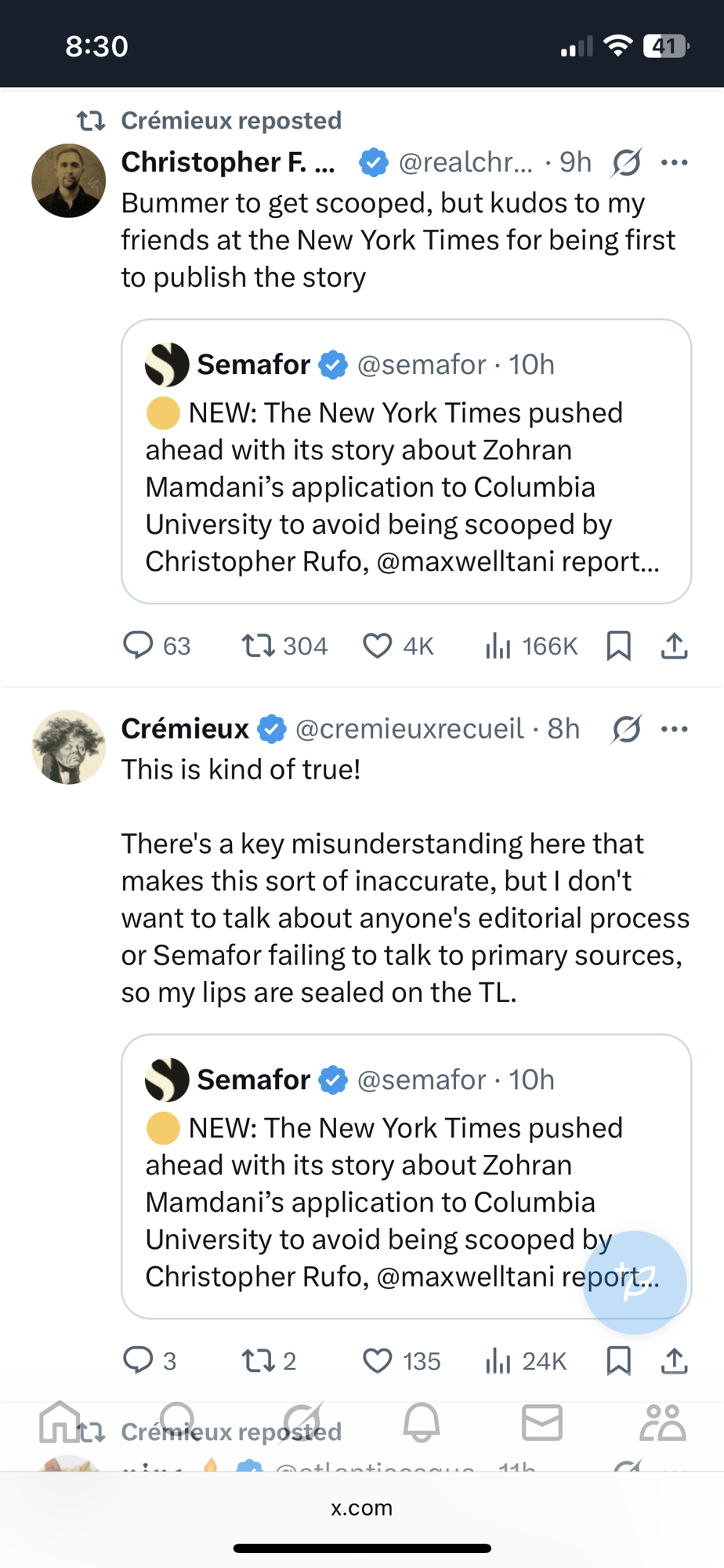Like Crémieux's post with 135 likes
Image resolution: width=724 pixels, height=1568 pixels.
click(x=378, y=1360)
